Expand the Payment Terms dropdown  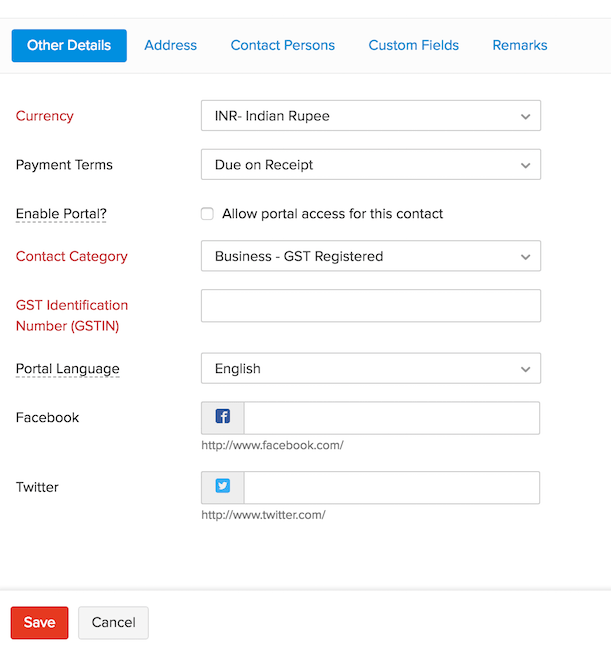[x=370, y=165]
